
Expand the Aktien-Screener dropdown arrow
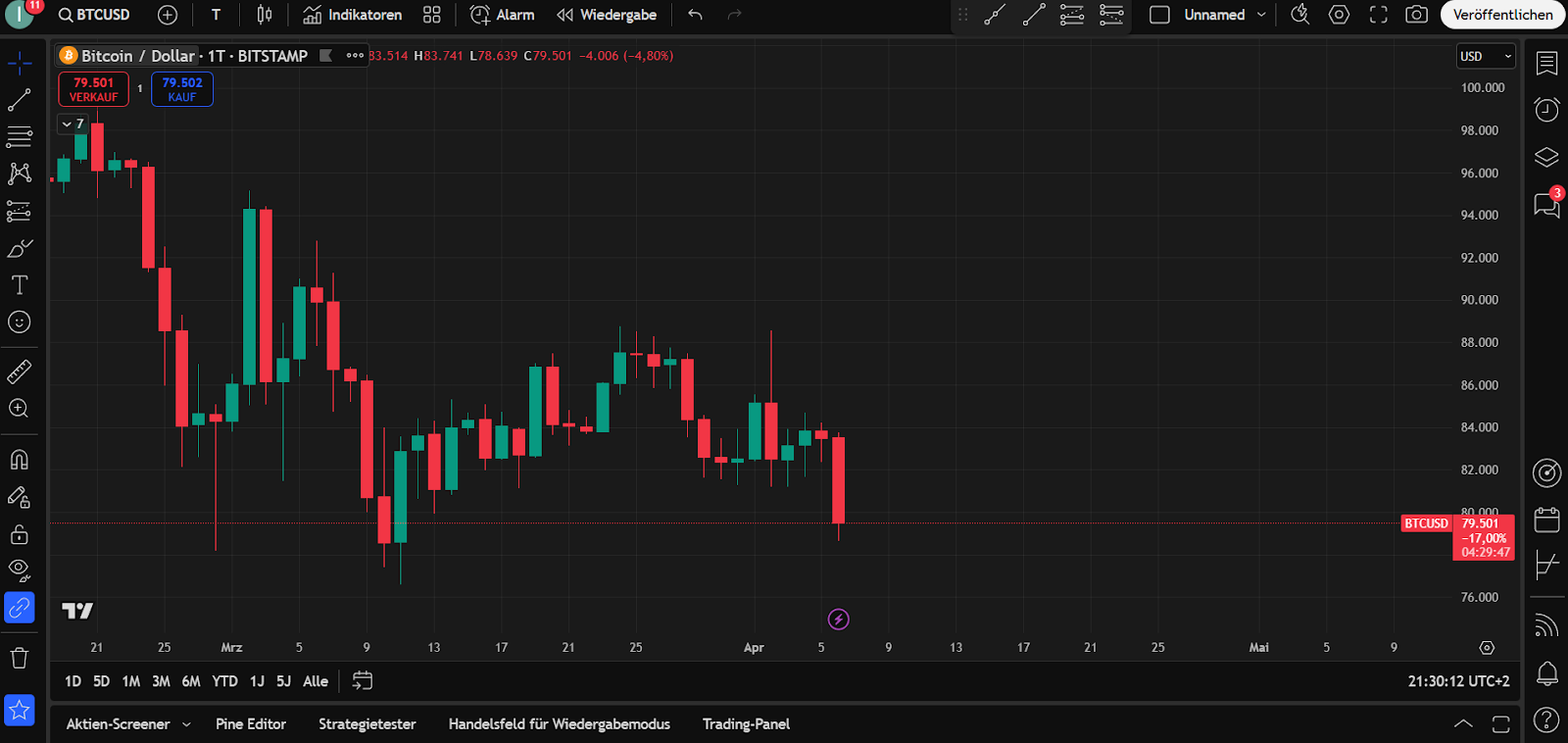(x=186, y=724)
